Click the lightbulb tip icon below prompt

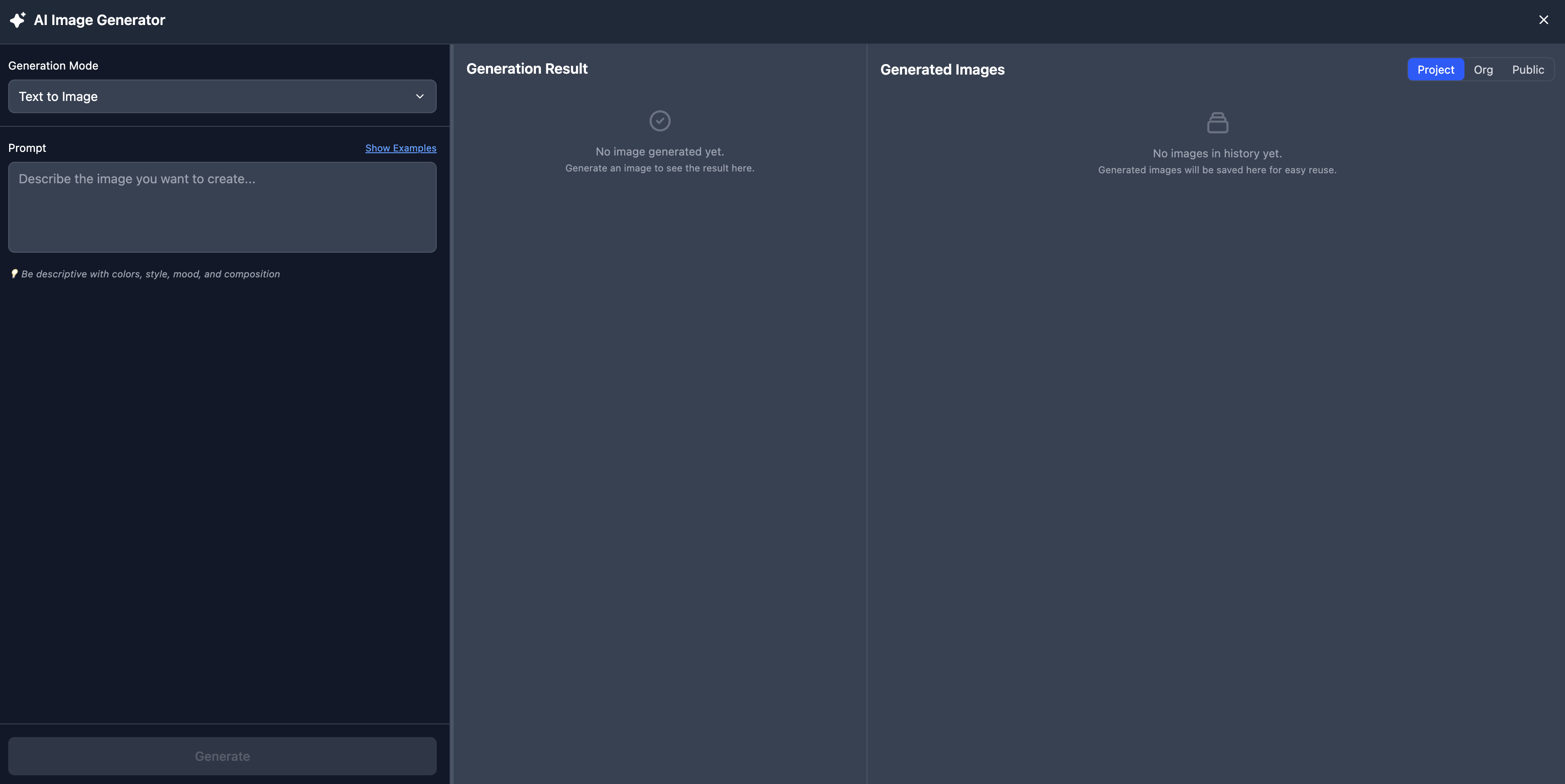click(14, 274)
